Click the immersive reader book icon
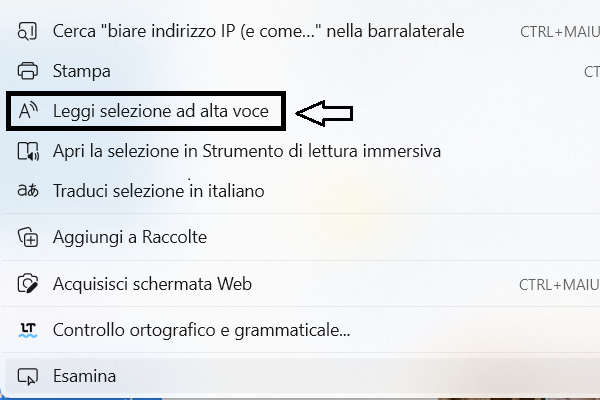This screenshot has height=400, width=600. point(29,151)
